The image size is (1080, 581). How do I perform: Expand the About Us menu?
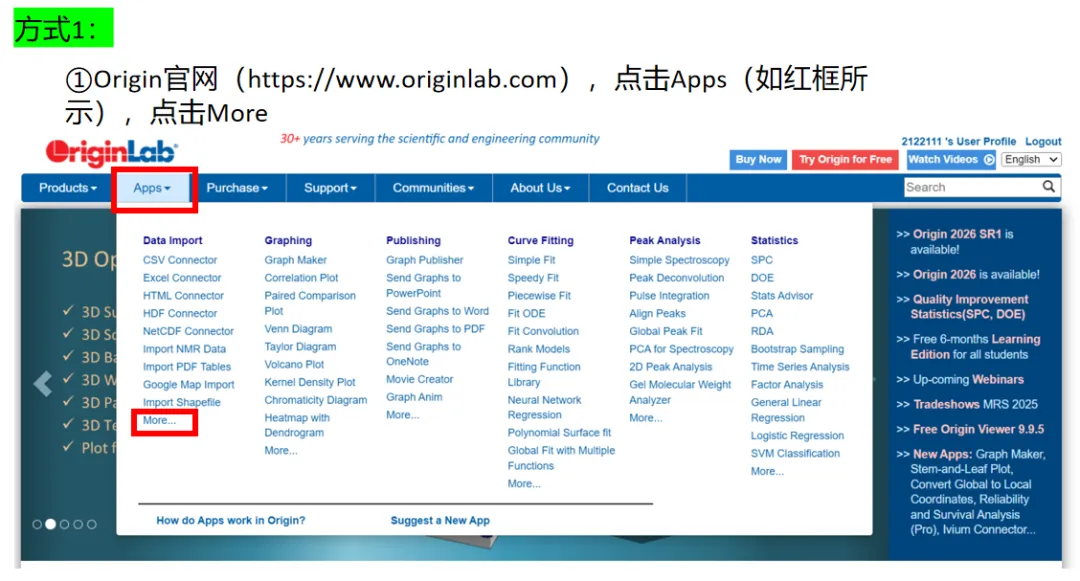540,188
